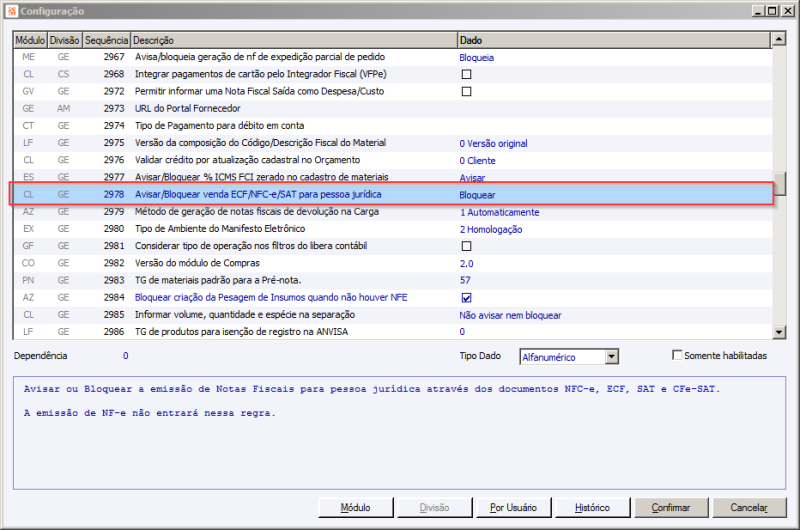Click the 'Não avisar nem bloquear' value
The width and height of the screenshot is (800, 530).
click(510, 316)
